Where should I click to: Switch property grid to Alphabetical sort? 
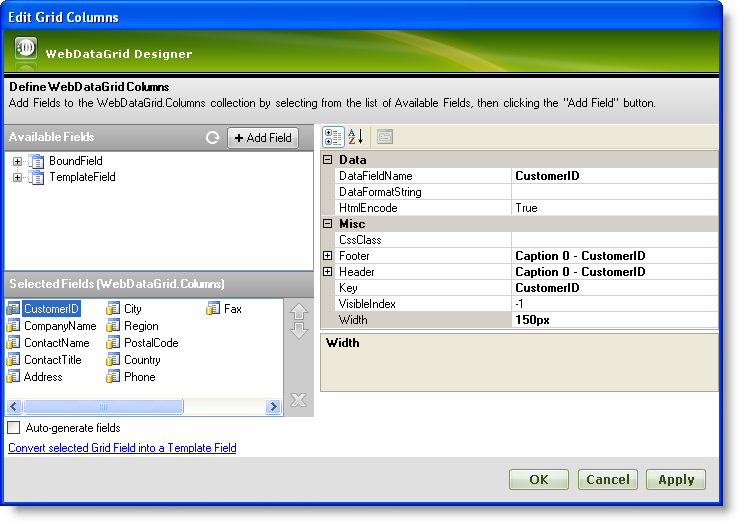(356, 137)
